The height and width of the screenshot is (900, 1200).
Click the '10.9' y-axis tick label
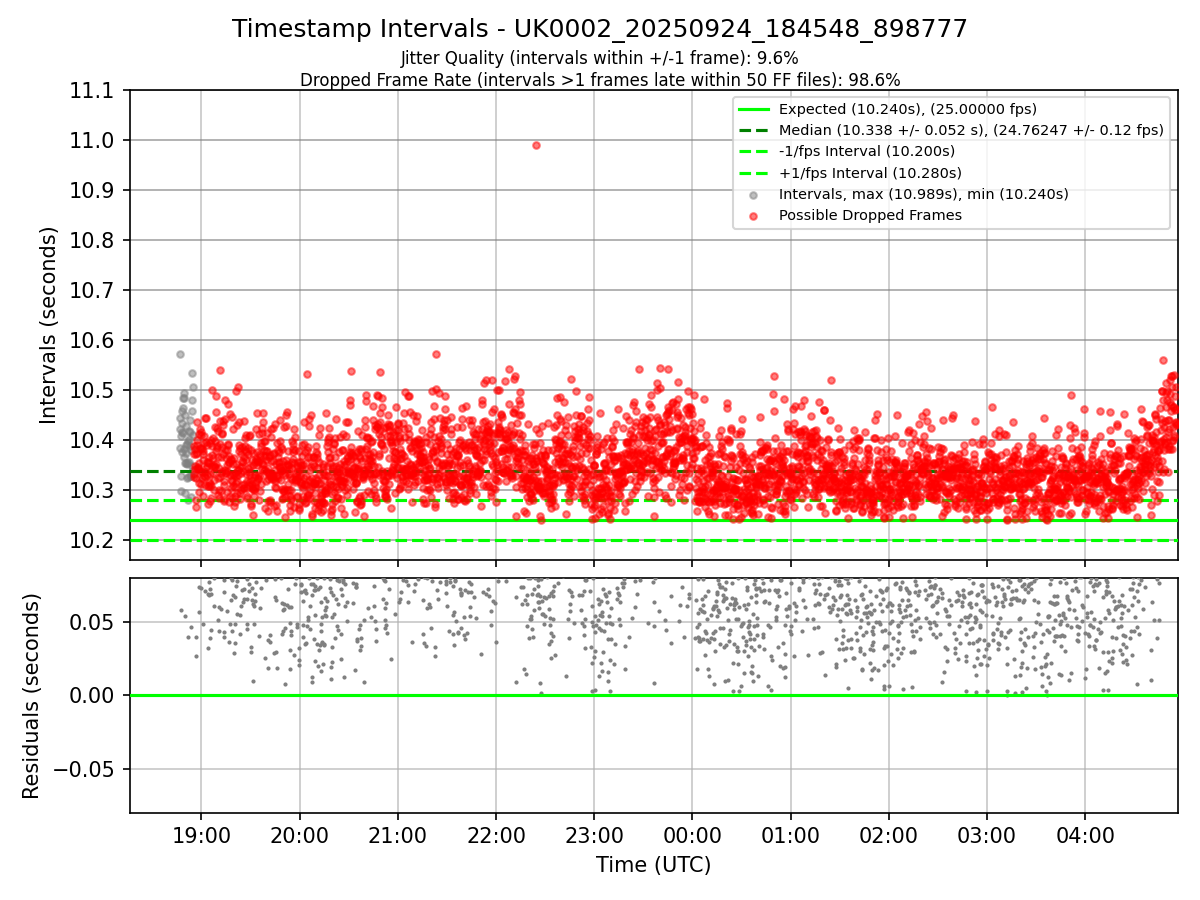[94, 191]
